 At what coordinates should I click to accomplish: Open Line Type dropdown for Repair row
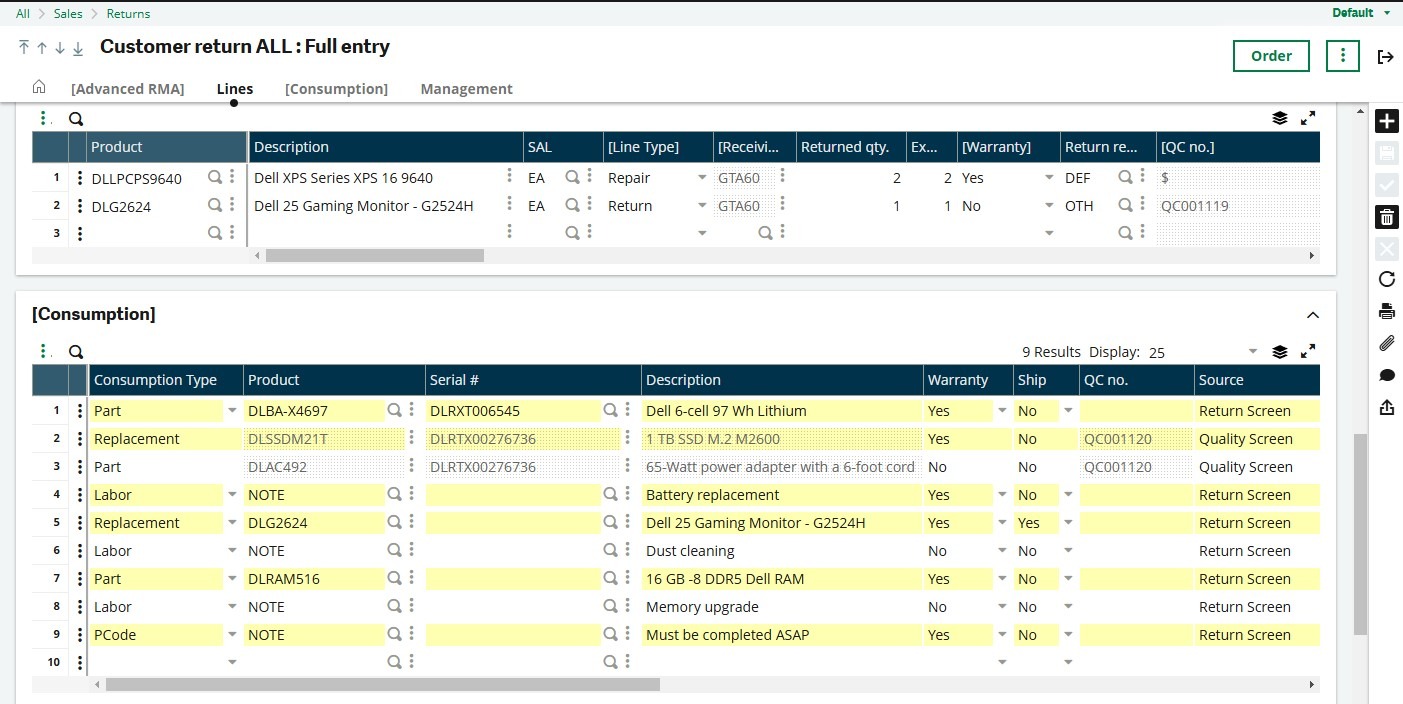pos(702,178)
